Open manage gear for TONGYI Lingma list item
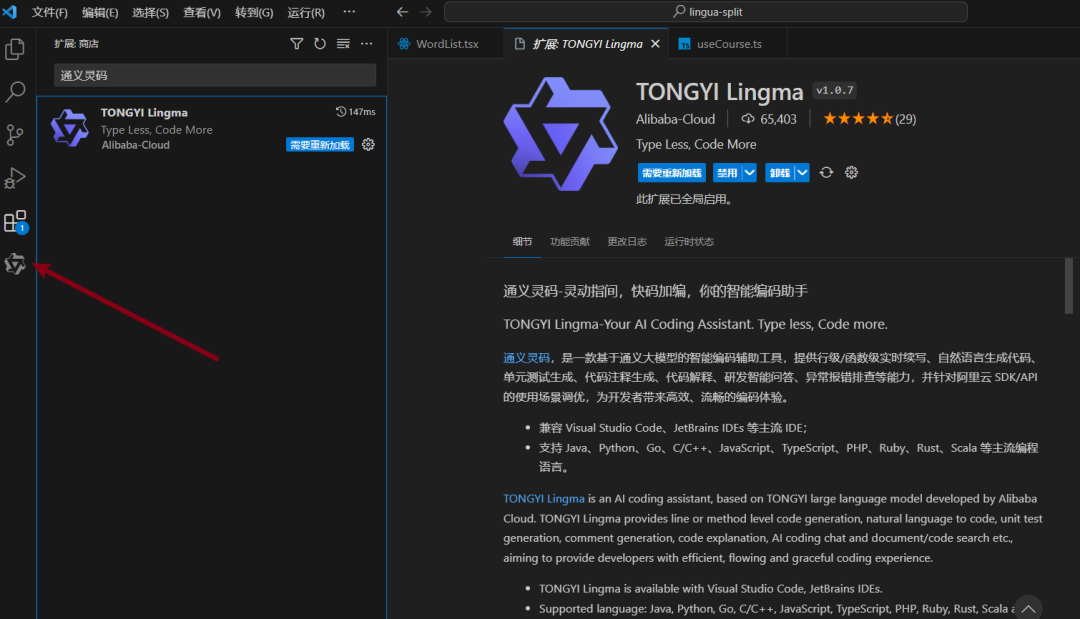This screenshot has width=1080, height=619. [x=368, y=145]
